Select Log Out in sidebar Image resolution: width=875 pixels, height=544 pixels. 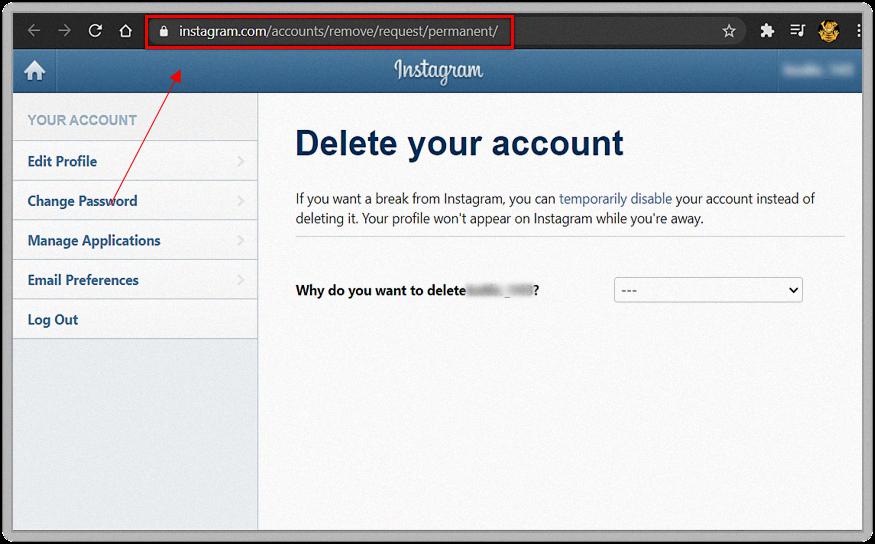pos(135,320)
